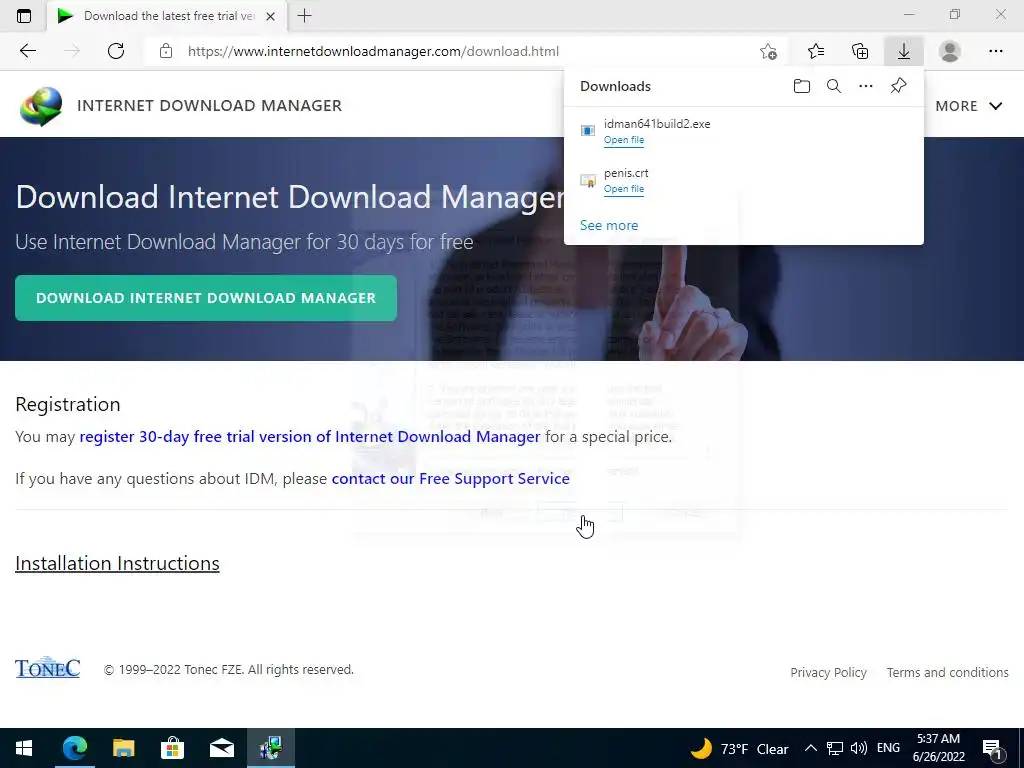Click INTERNET DOWNLOAD MANAGER site title
Screen dimensions: 1024x768
point(210,106)
